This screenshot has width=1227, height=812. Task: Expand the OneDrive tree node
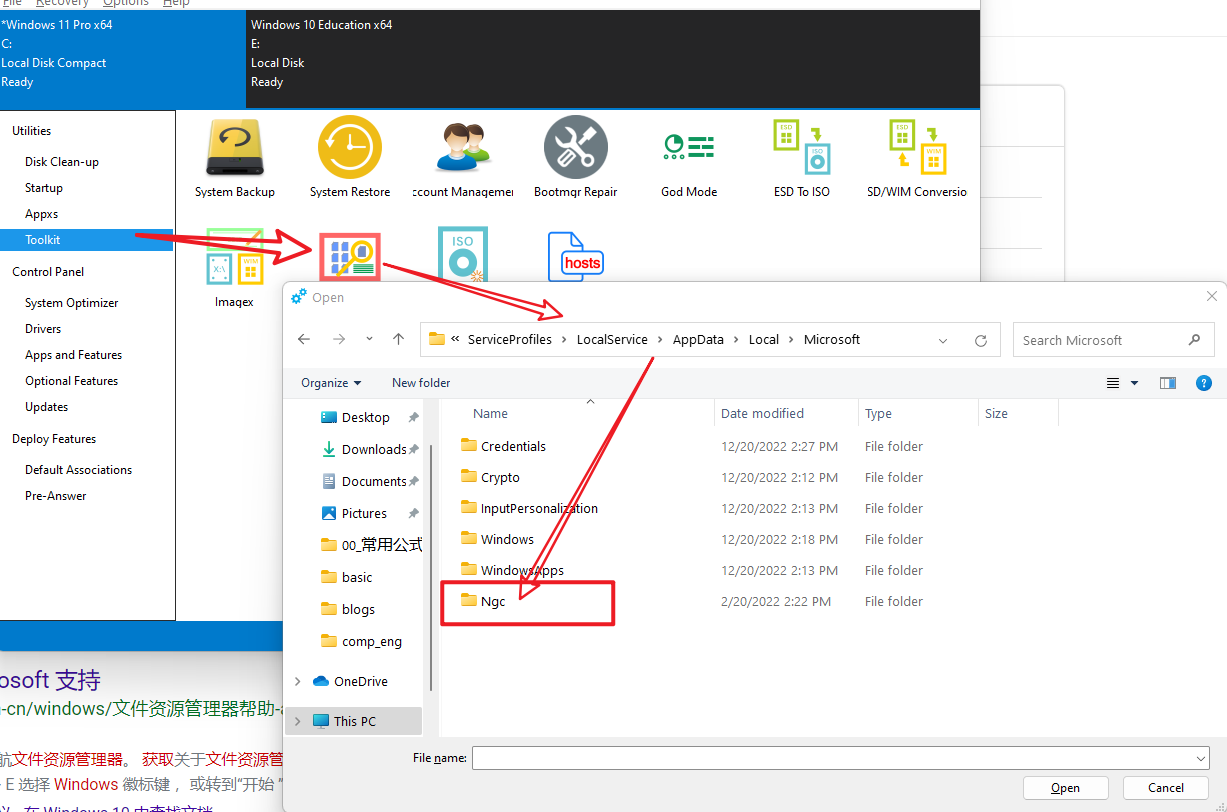(x=298, y=681)
